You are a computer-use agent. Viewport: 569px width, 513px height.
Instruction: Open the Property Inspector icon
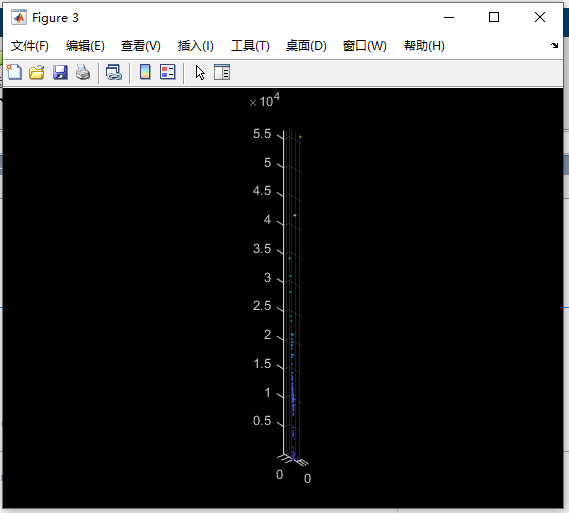click(222, 72)
